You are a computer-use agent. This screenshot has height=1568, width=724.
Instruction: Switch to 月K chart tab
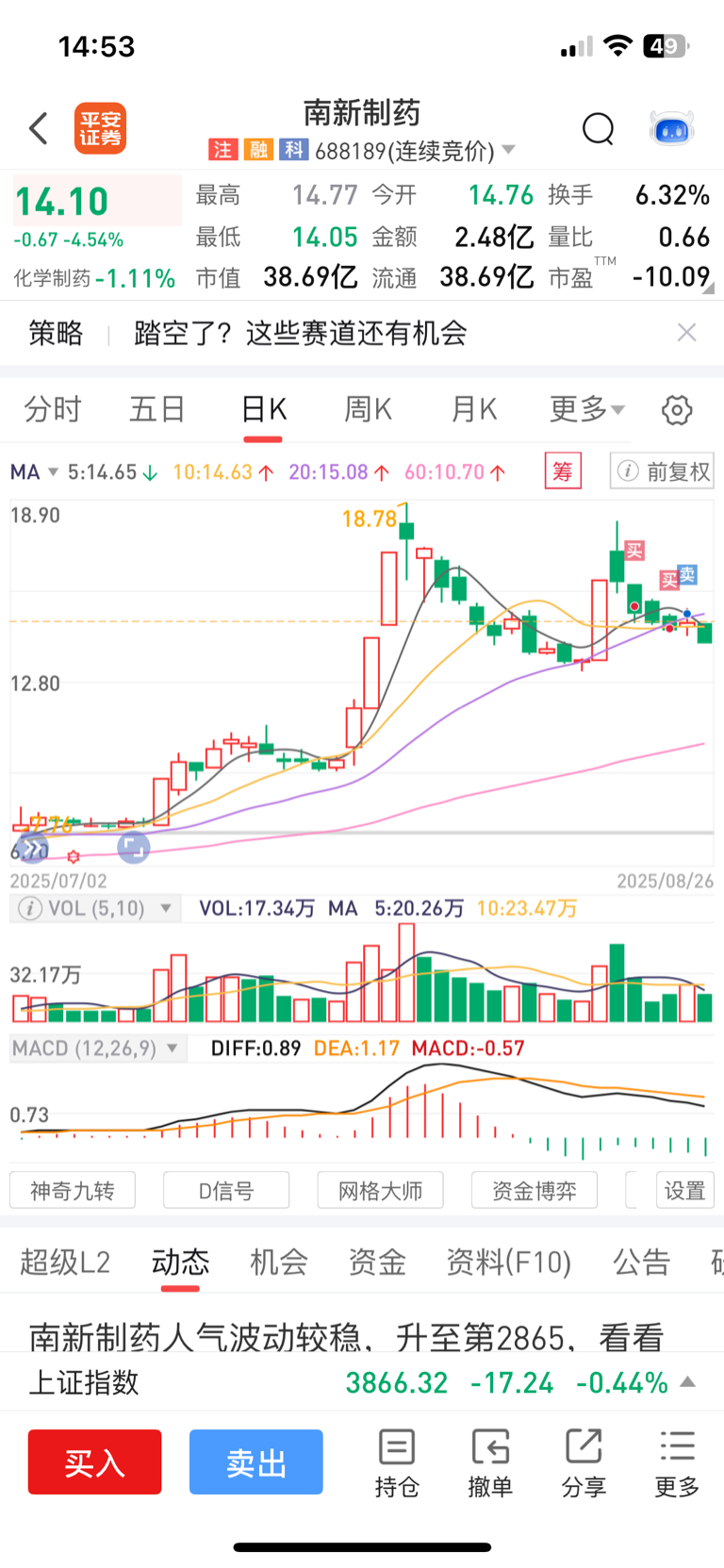(x=473, y=409)
